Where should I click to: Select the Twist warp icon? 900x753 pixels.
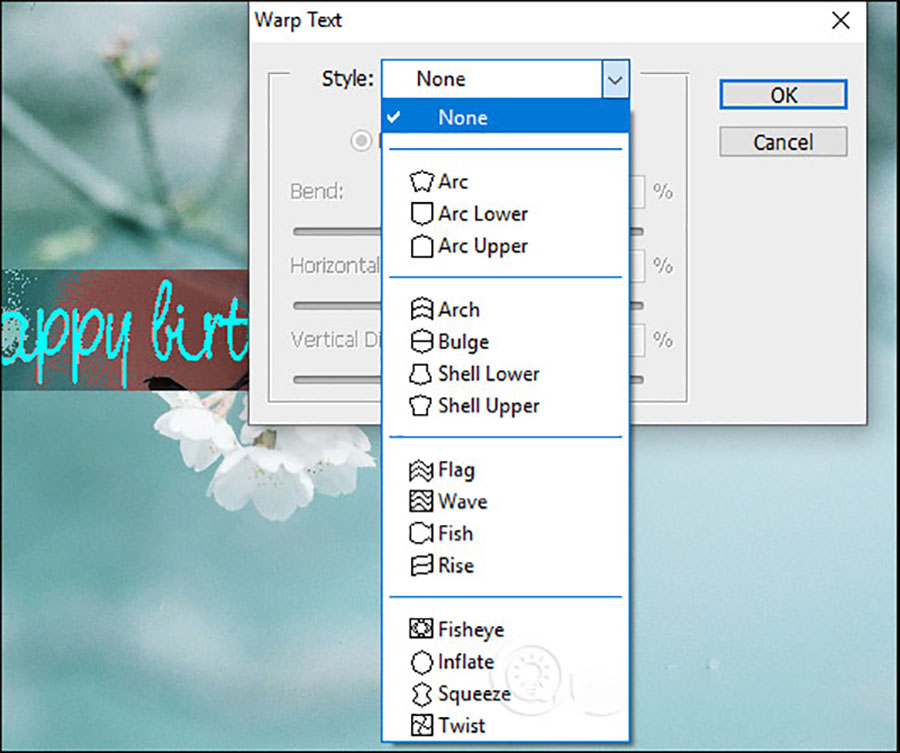(x=422, y=726)
